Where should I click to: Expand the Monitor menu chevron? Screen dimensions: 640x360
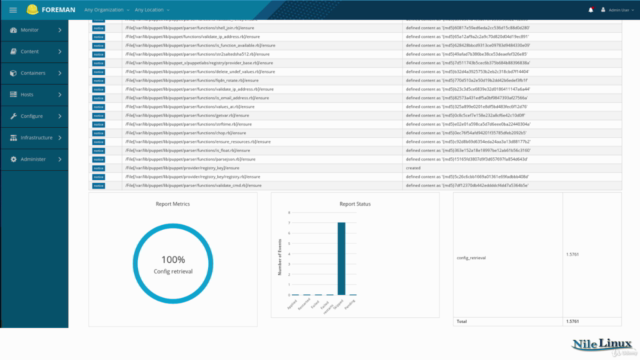click(x=60, y=30)
